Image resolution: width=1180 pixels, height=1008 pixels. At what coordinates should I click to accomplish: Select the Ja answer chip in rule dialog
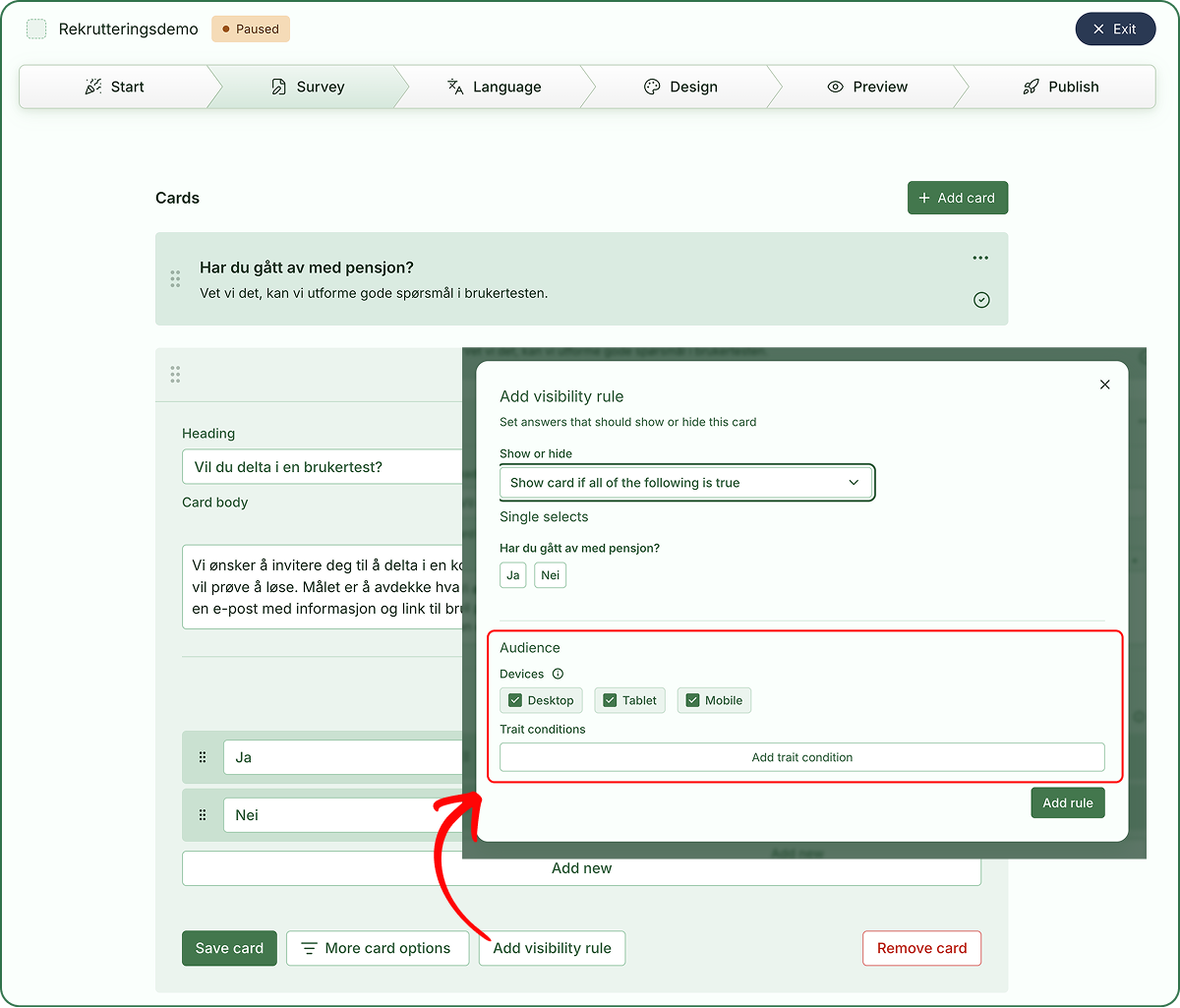[x=513, y=575]
